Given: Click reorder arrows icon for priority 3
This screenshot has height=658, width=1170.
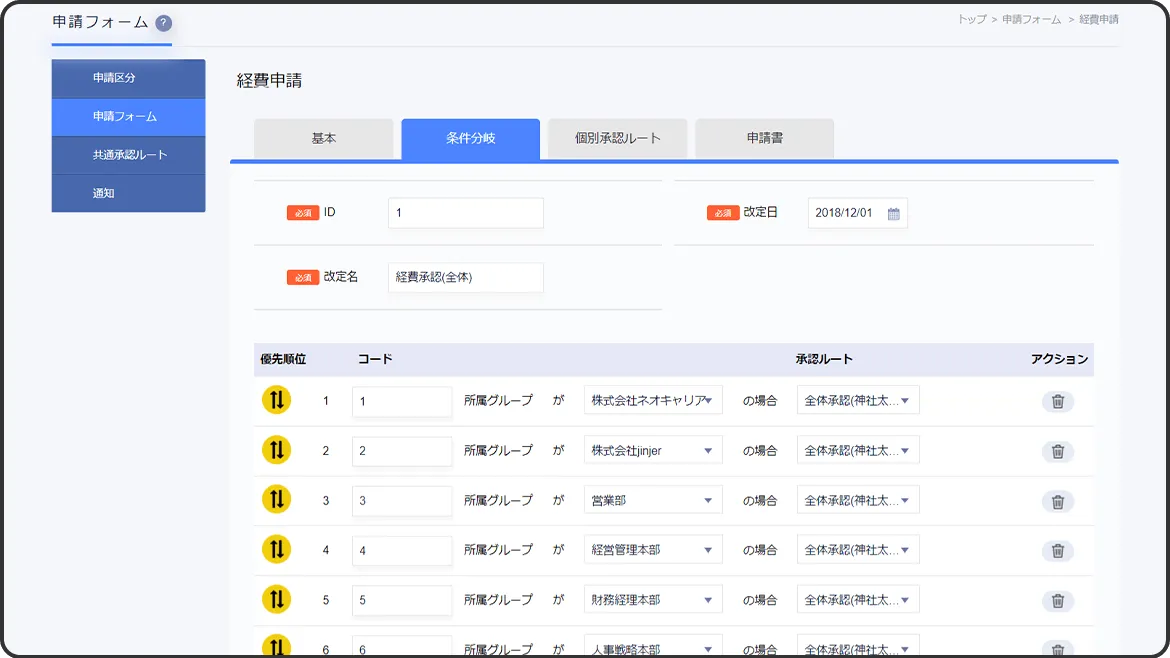Looking at the screenshot, I should (x=276, y=500).
